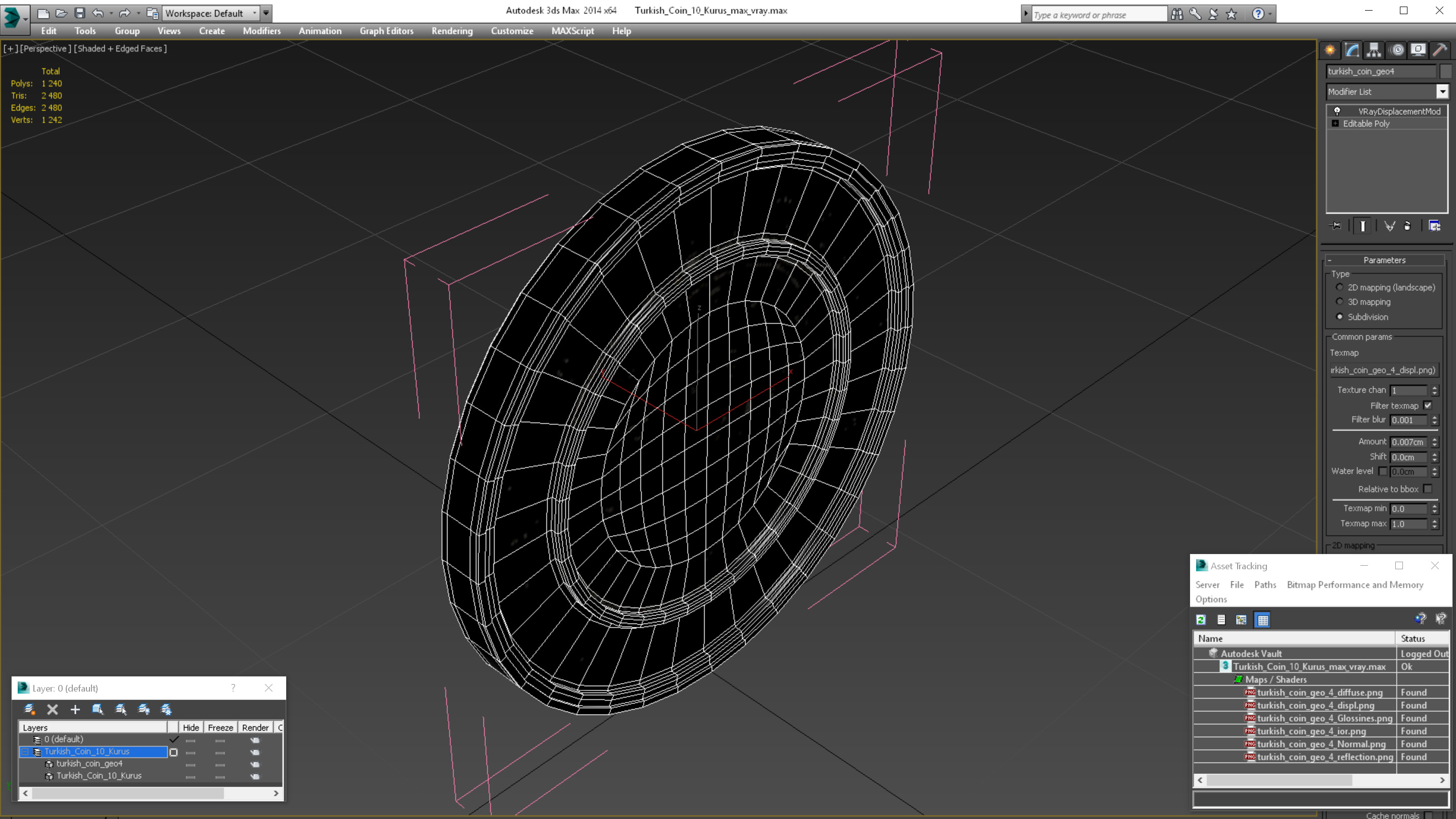
Task: Open the Modifier List dropdown
Action: [1441, 91]
